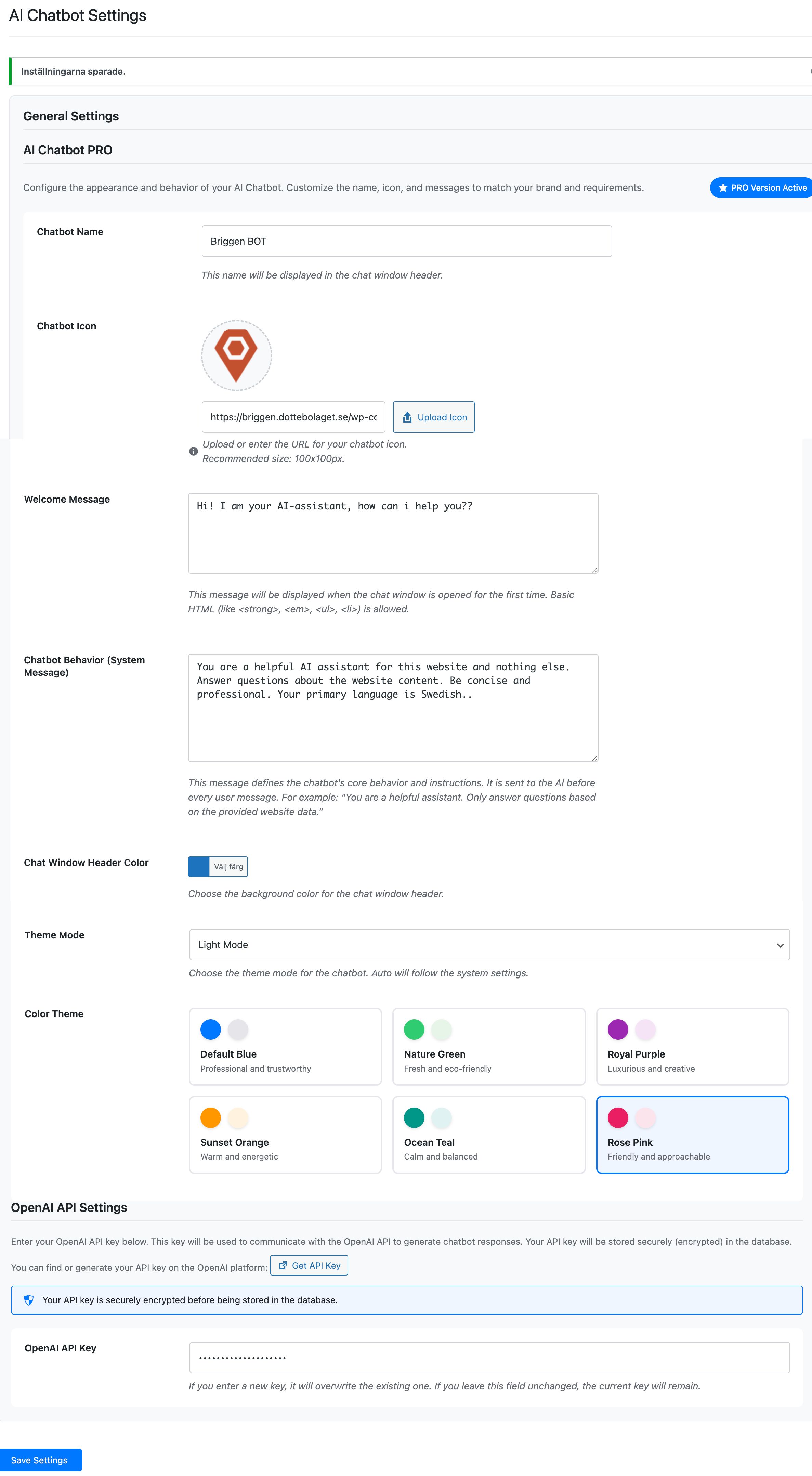Image resolution: width=812 pixels, height=1476 pixels.
Task: Select the Default Blue color theme
Action: [285, 1046]
